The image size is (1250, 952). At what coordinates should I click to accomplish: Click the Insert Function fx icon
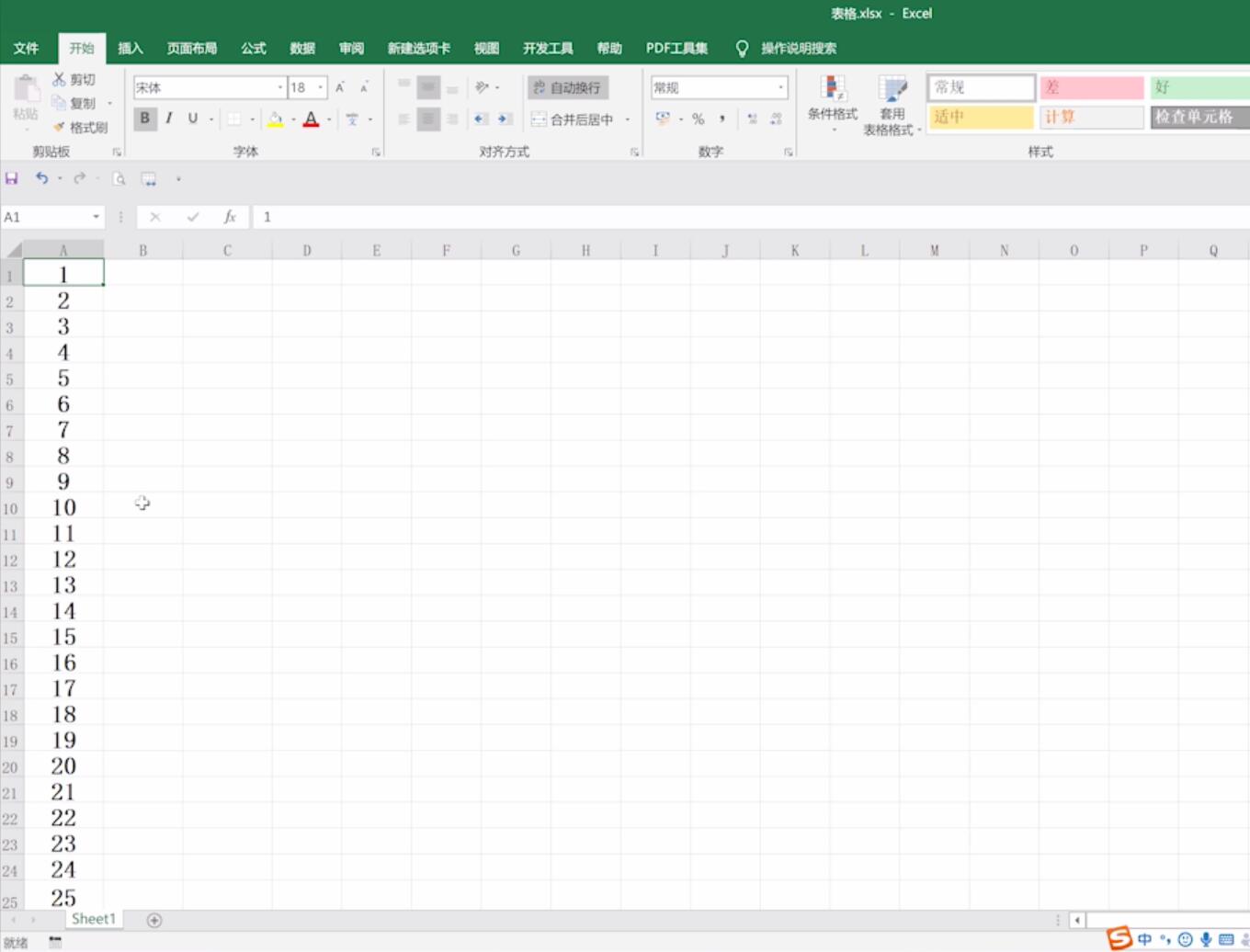230,217
